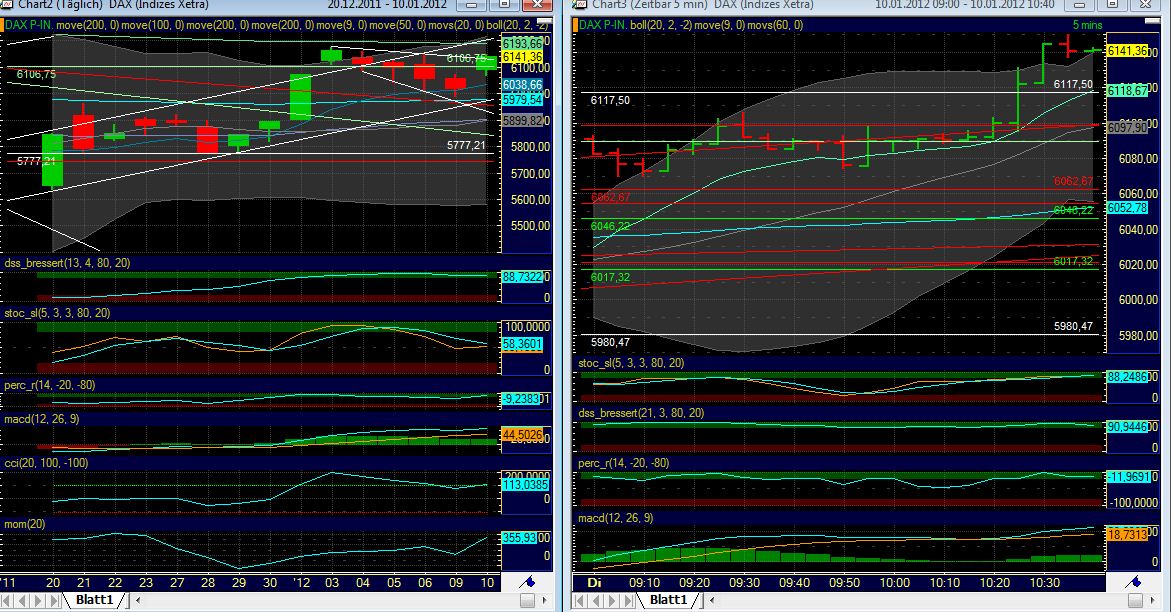Click 88,7322 dss_bressert value
Viewport: 1171px width, 612px height.
tap(522, 277)
